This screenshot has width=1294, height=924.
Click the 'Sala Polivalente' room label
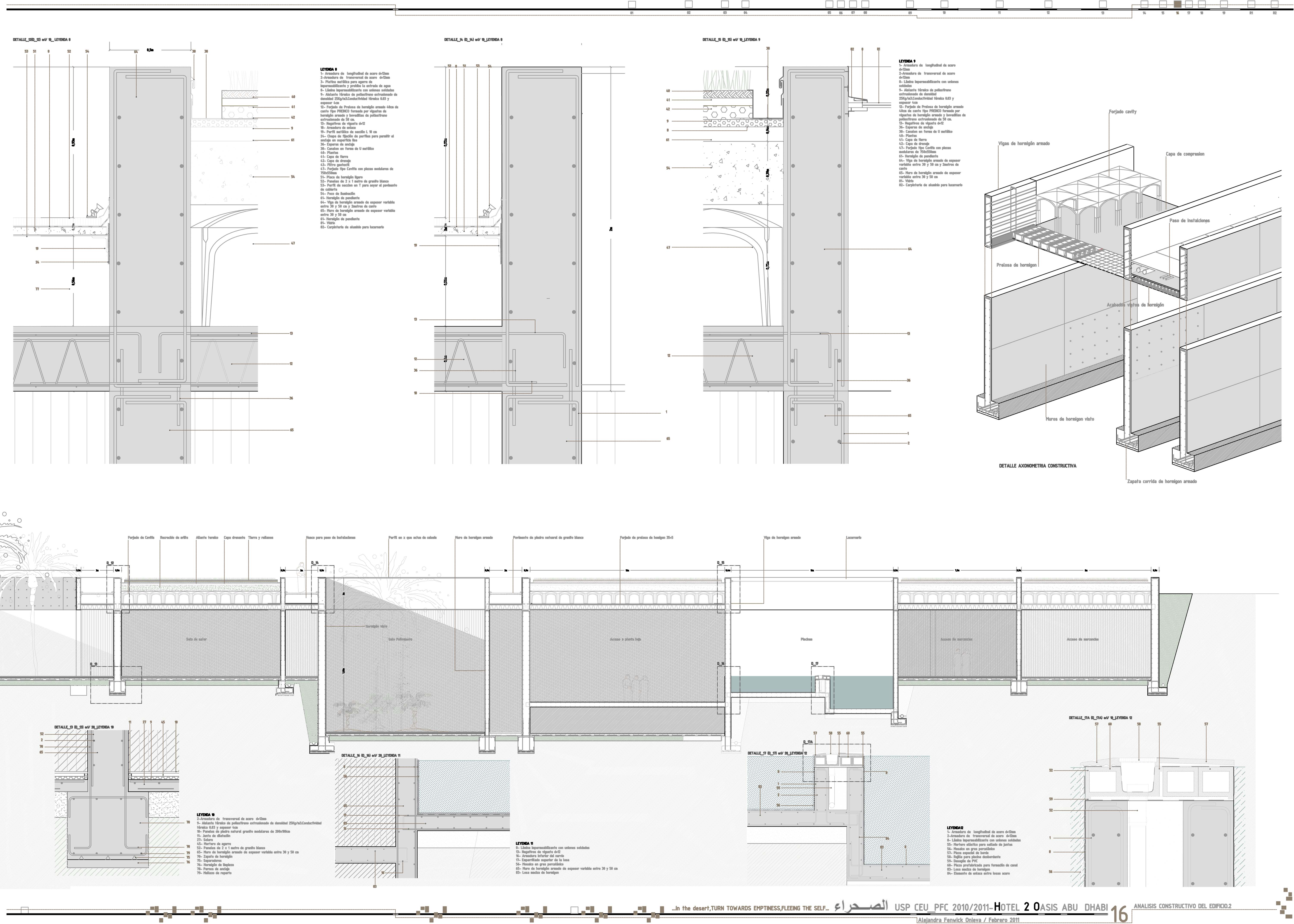coord(400,639)
